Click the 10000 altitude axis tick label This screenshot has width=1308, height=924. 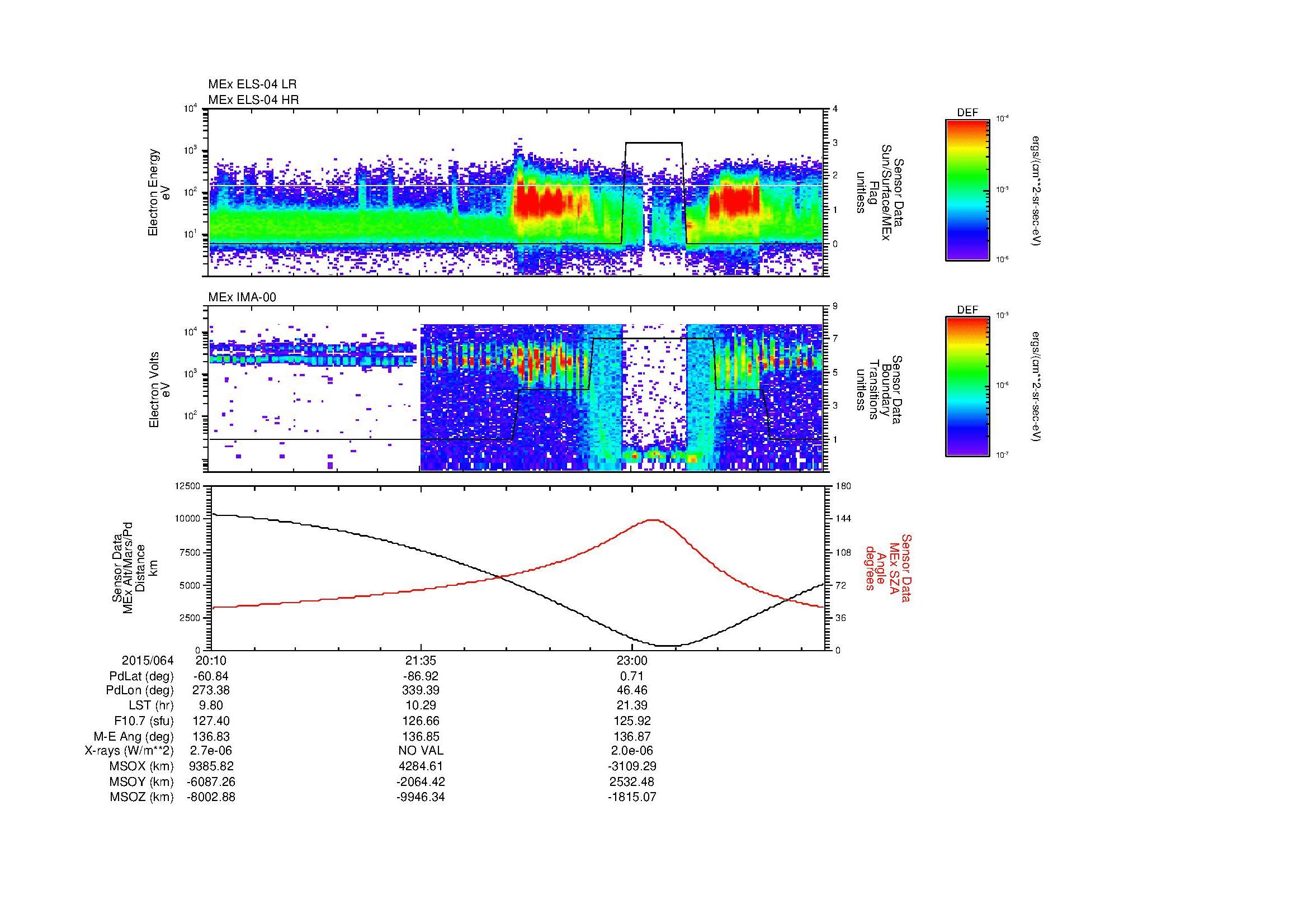(x=188, y=519)
